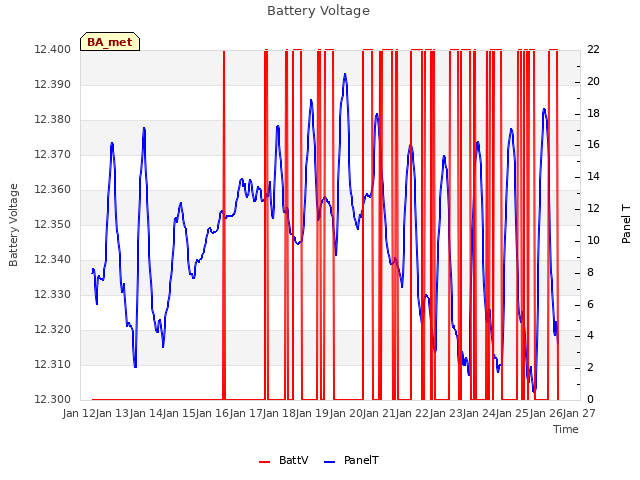Viewport: 640px width, 480px height.
Task: Click the 12.300 y-axis tick label
Action: pos(52,400)
